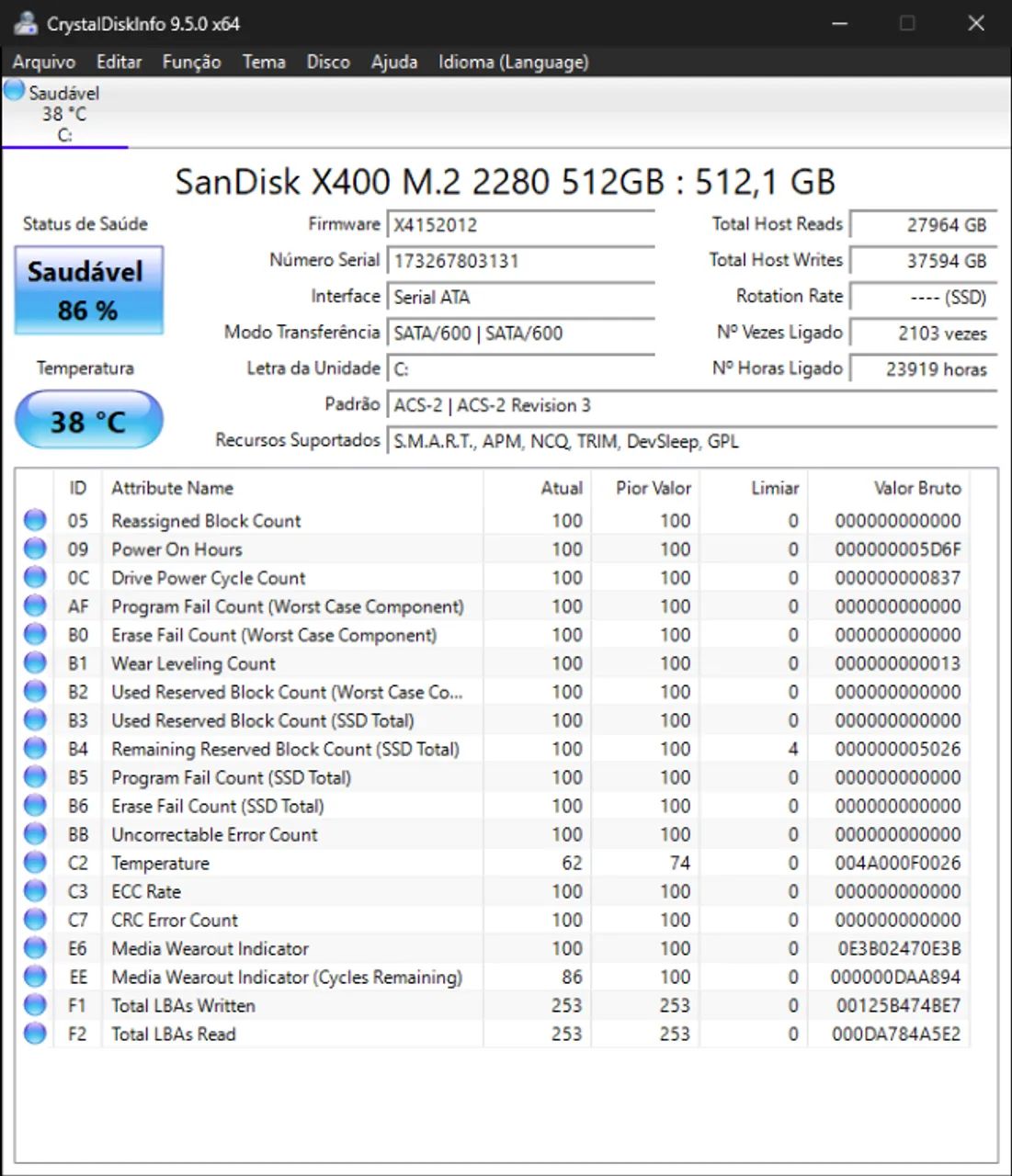Click the status orb for CRC Error Count

coord(35,919)
